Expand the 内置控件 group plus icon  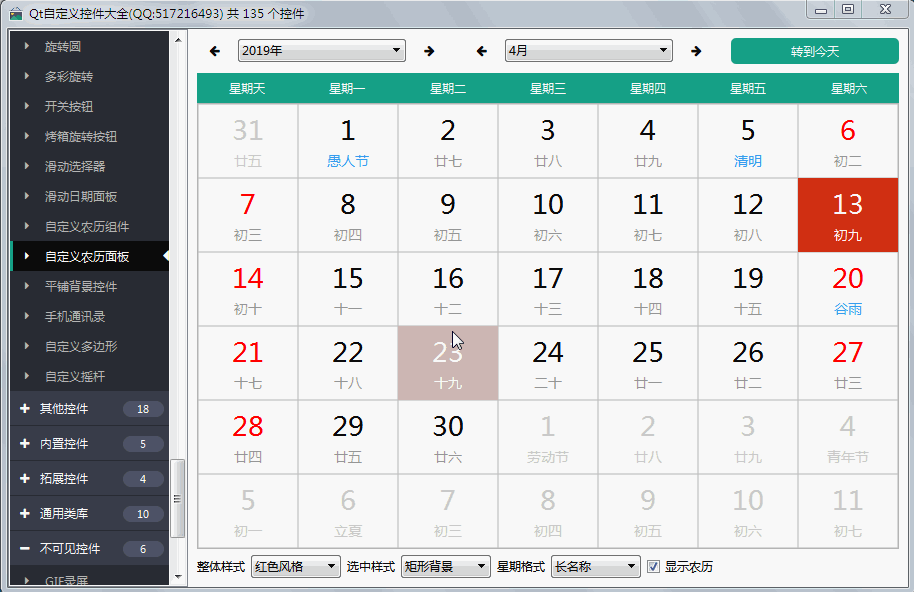[25, 444]
